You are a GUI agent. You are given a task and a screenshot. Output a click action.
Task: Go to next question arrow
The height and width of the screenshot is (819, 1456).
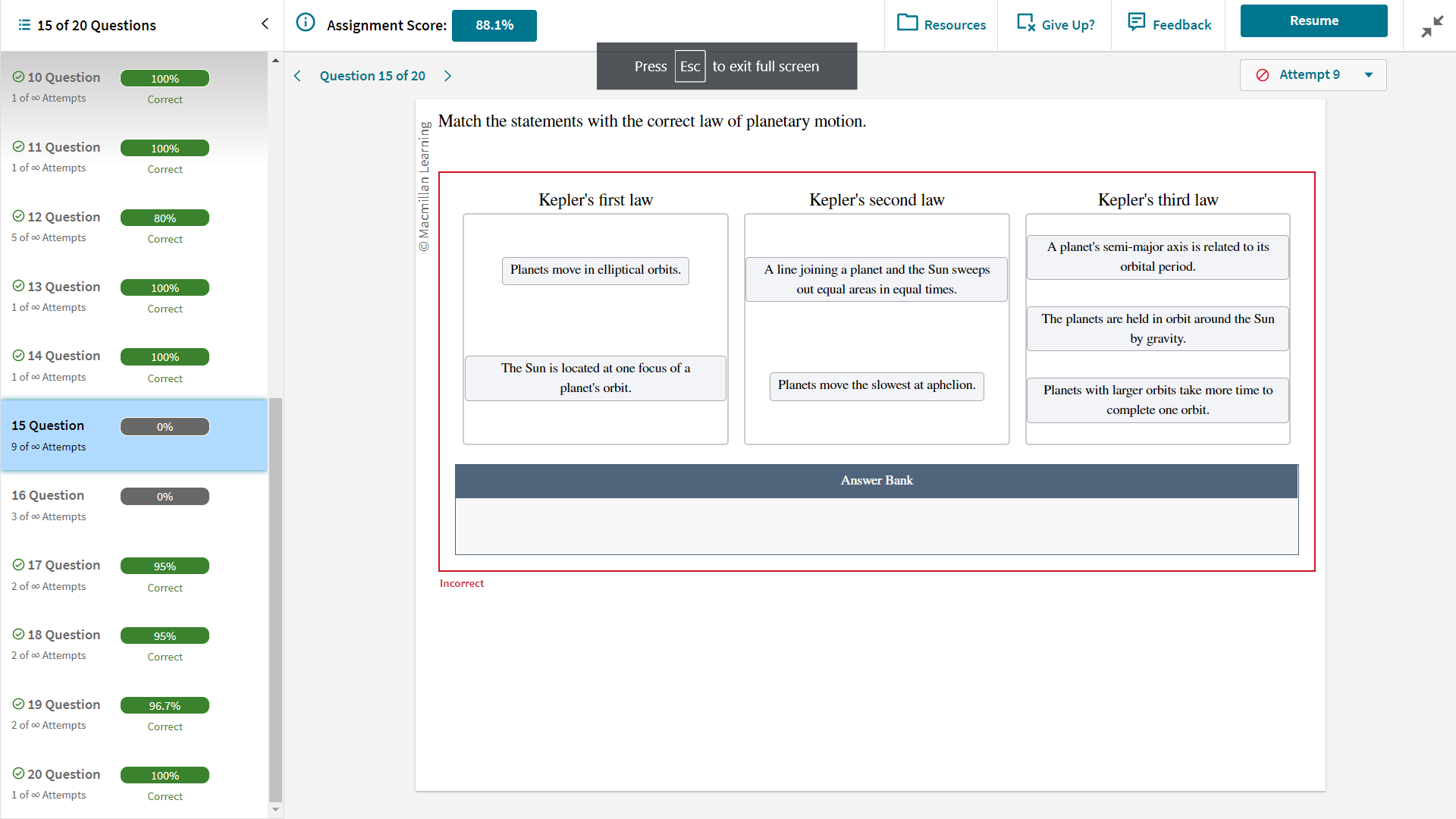click(x=448, y=76)
